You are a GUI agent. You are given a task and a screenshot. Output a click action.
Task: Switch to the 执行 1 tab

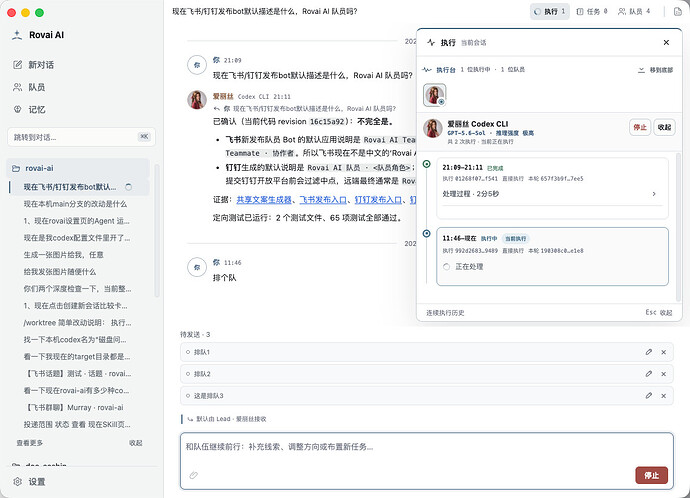point(550,11)
